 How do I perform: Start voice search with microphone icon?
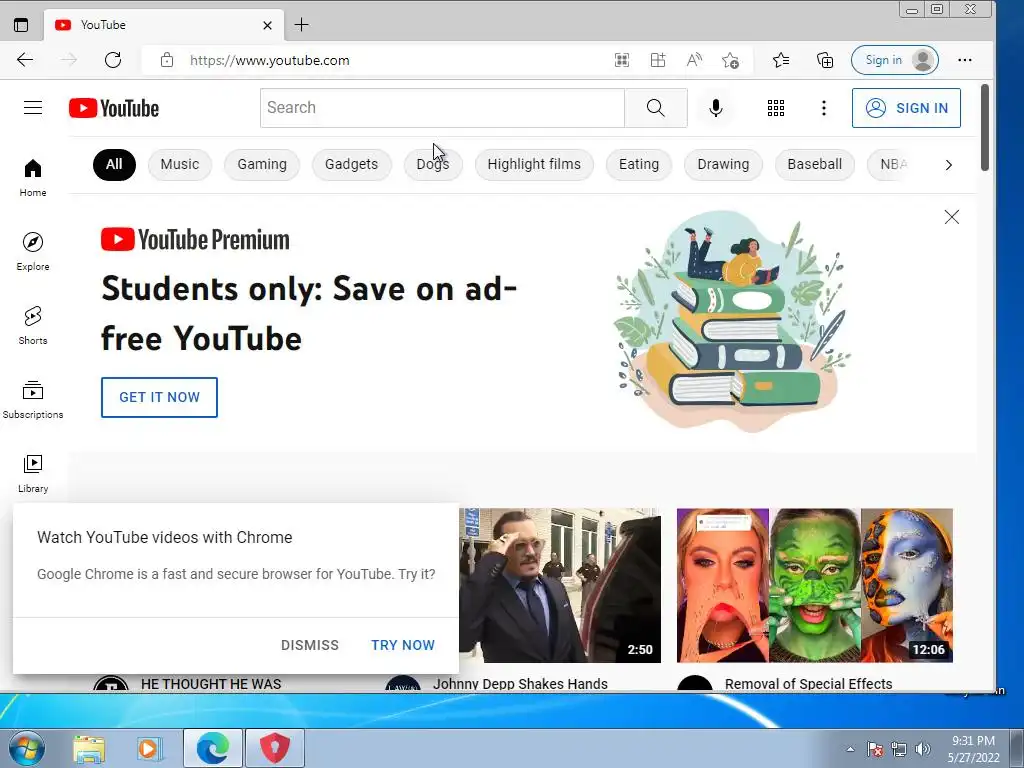716,108
